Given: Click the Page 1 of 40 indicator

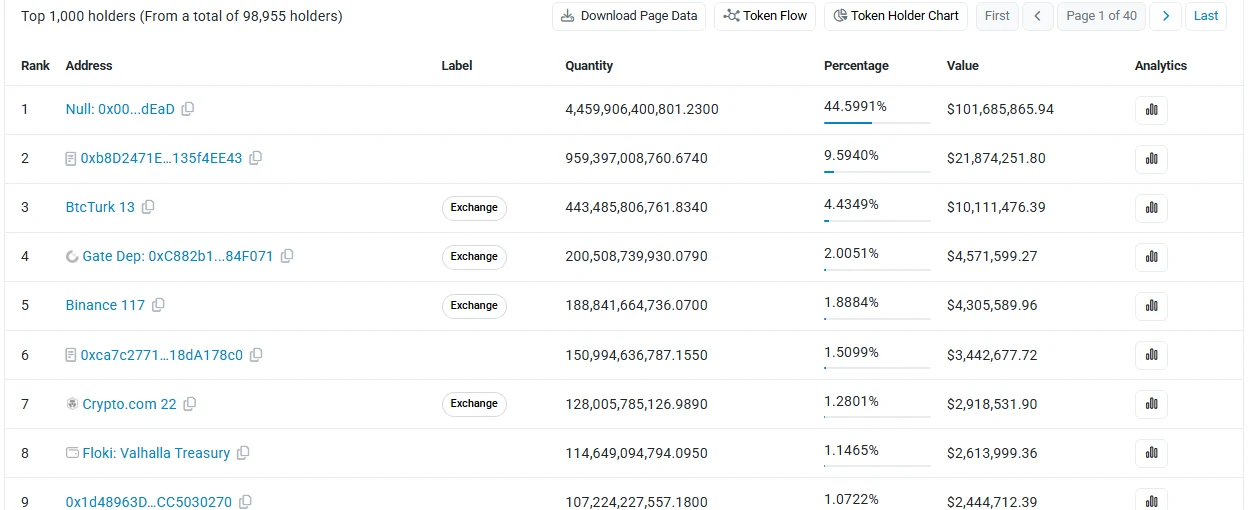Looking at the screenshot, I should point(1102,16).
